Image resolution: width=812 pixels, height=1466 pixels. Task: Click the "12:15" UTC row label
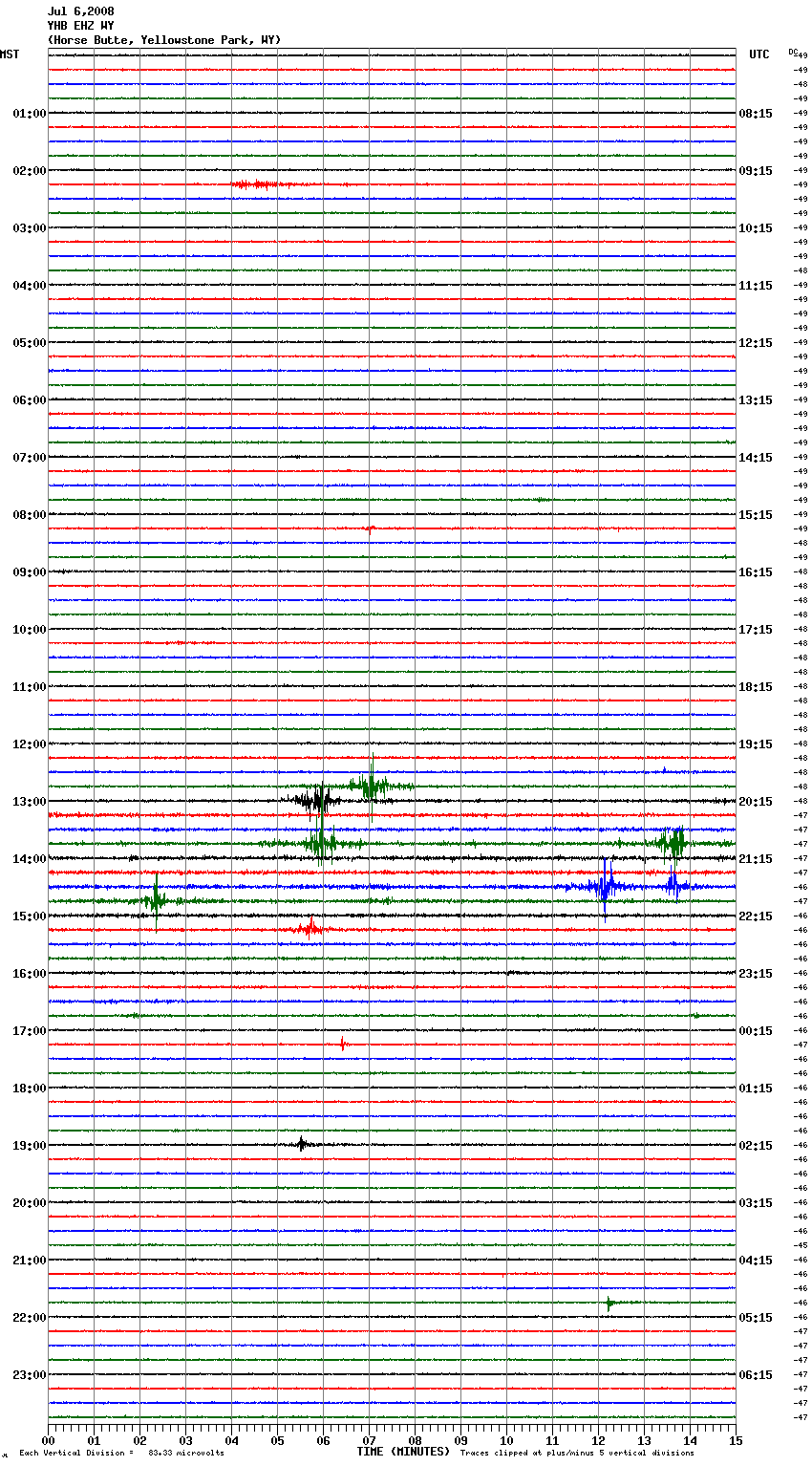[x=756, y=343]
